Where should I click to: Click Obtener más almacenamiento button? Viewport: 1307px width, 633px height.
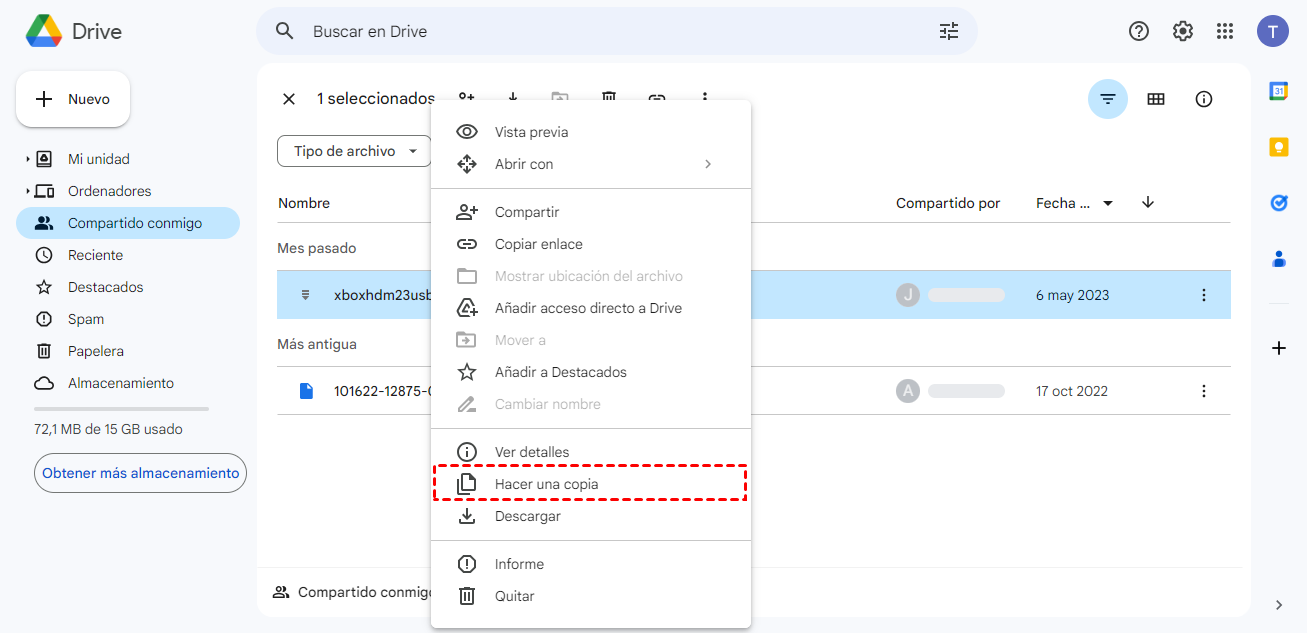[x=140, y=473]
